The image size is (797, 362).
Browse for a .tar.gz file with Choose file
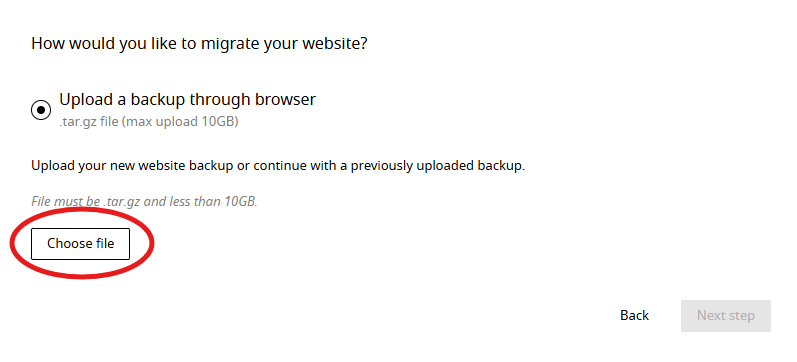coord(80,244)
